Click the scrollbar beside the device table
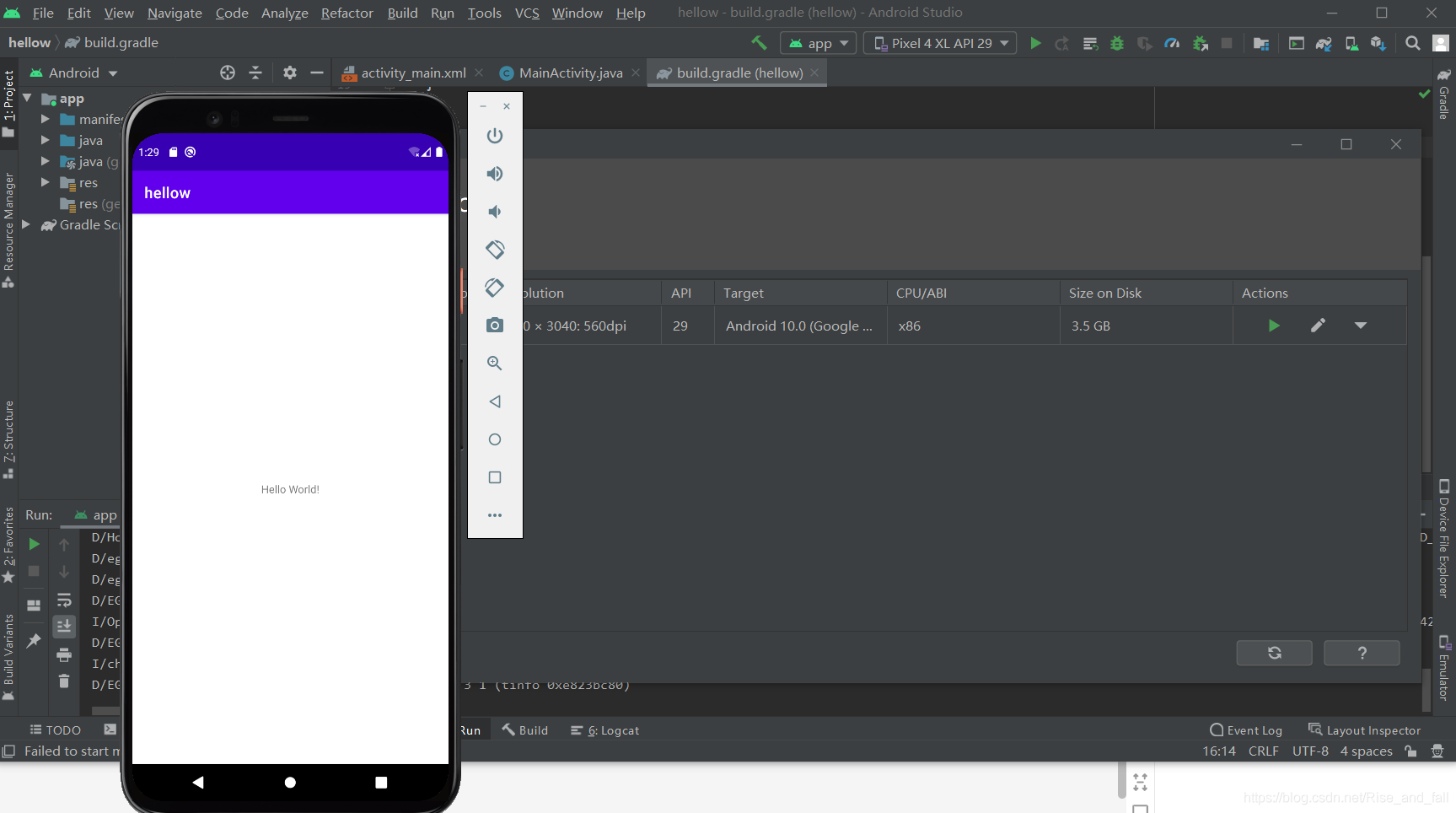 click(x=1426, y=363)
